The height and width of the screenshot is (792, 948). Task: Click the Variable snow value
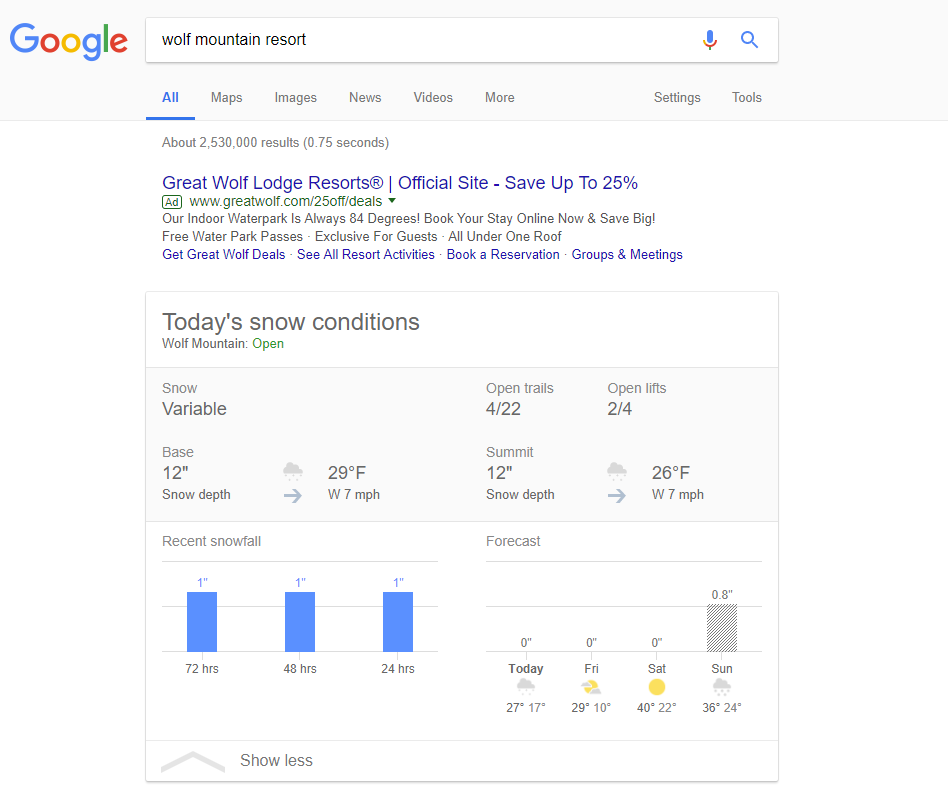click(194, 409)
